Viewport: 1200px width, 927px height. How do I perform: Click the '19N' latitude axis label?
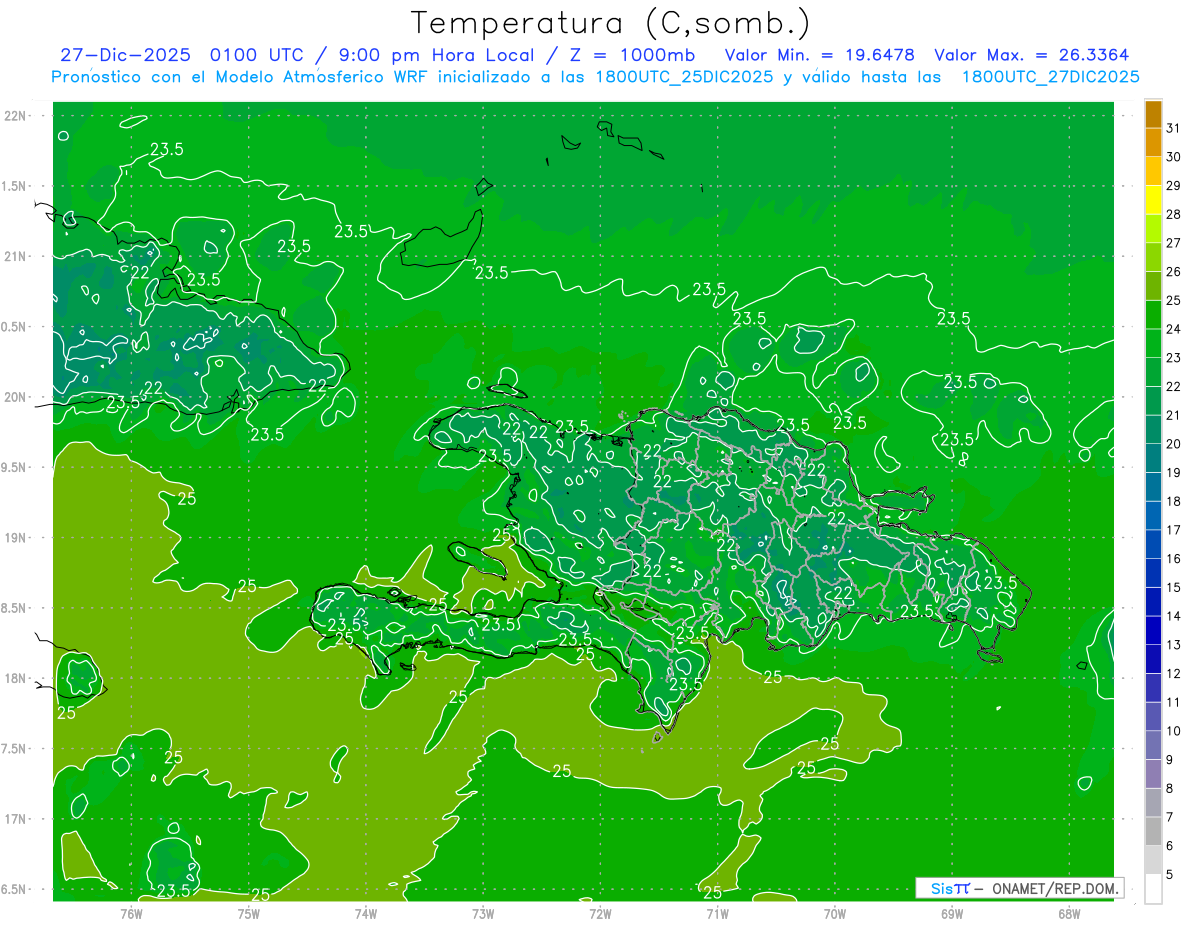(x=16, y=538)
